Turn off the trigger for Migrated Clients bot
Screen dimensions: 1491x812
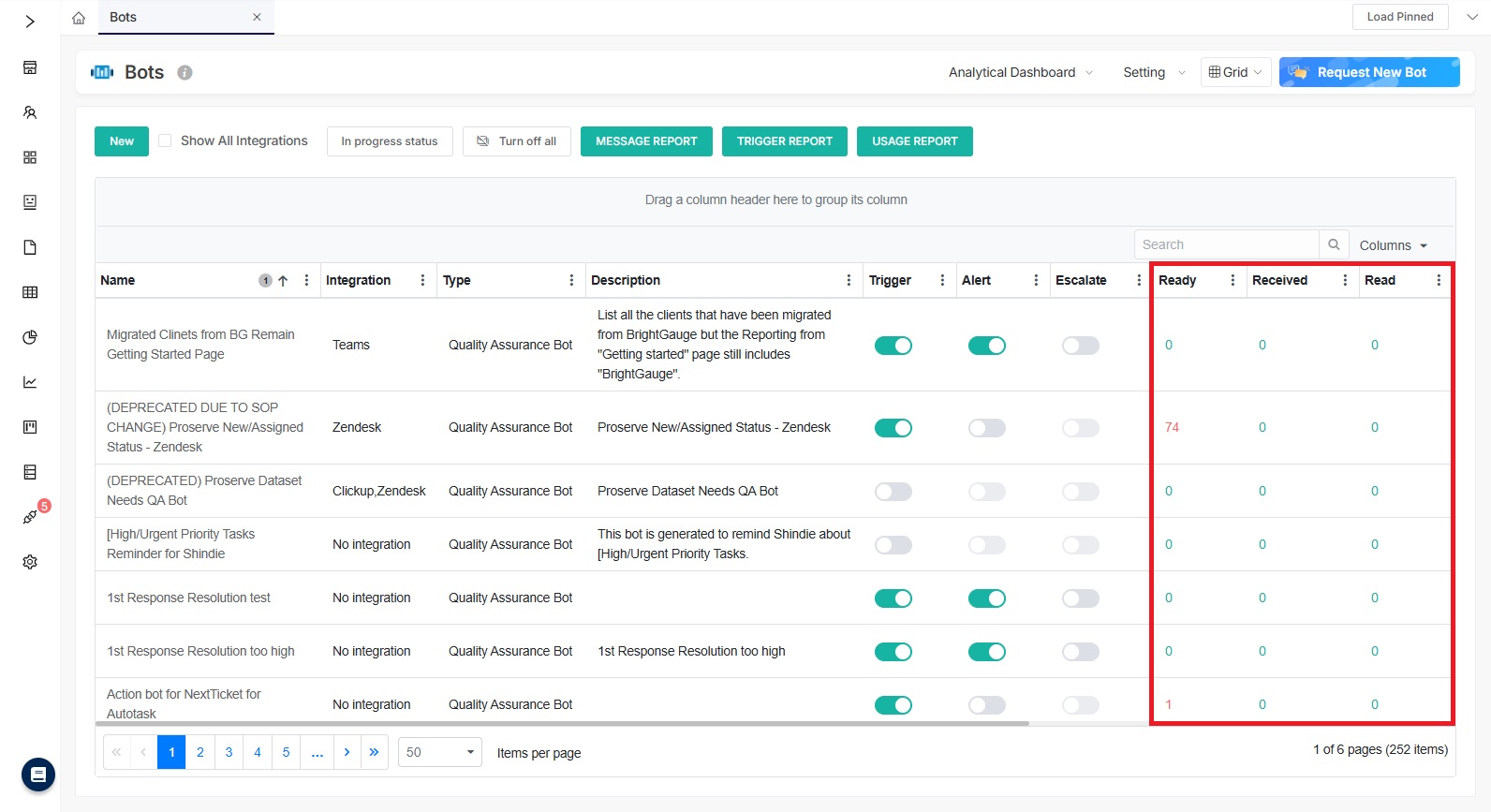893,346
